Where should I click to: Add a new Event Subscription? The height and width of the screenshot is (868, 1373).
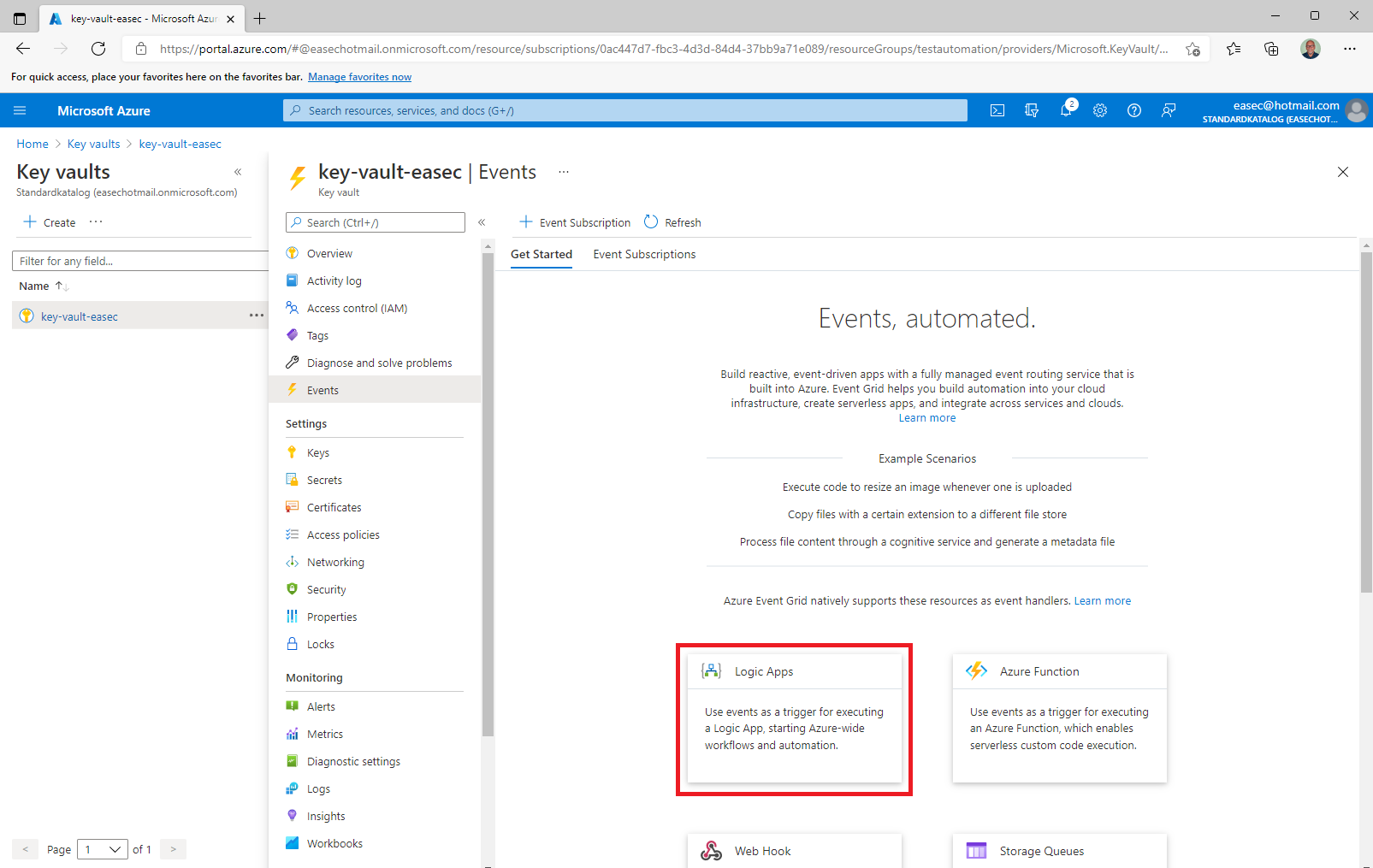click(575, 222)
